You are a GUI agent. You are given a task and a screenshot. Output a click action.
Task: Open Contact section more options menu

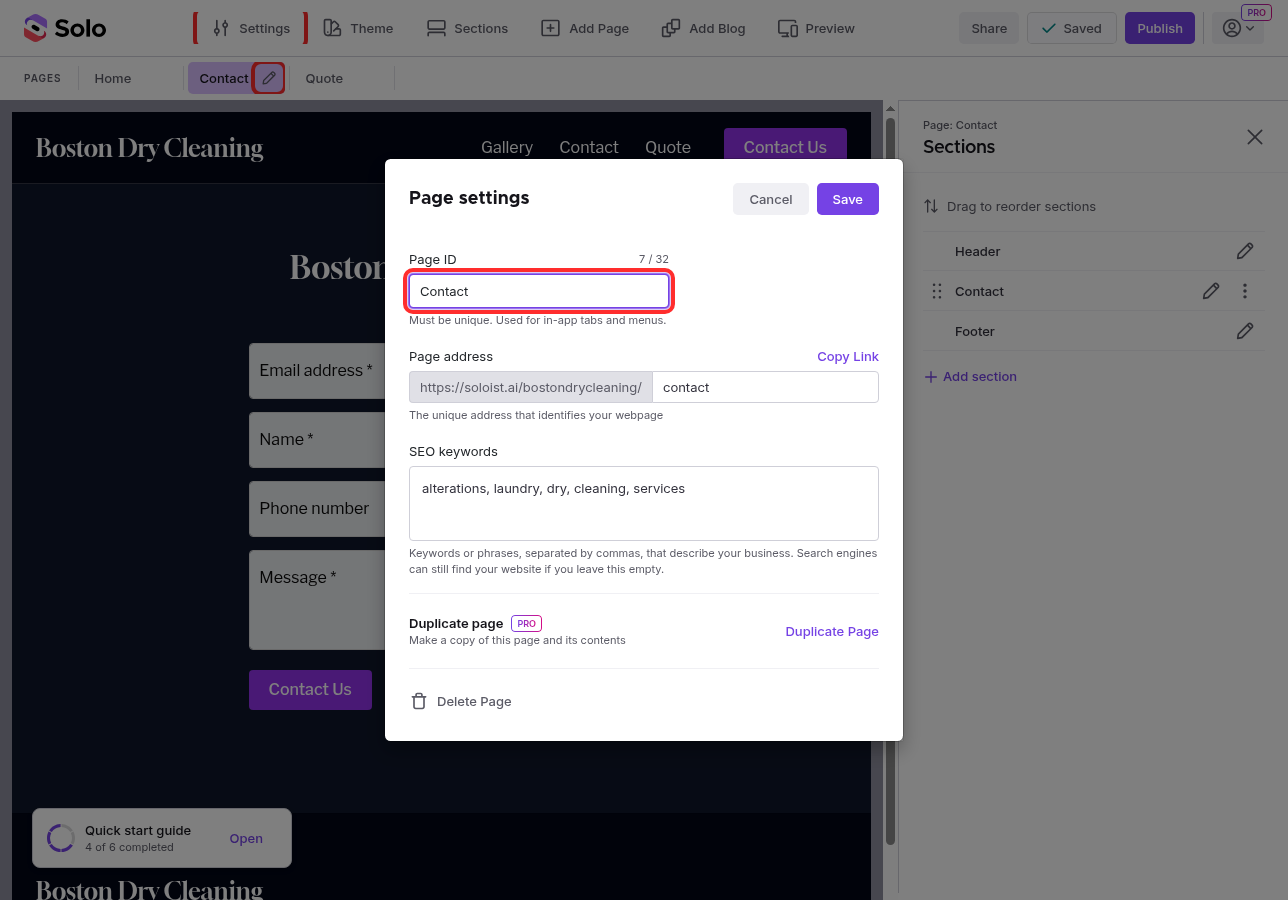(1245, 291)
